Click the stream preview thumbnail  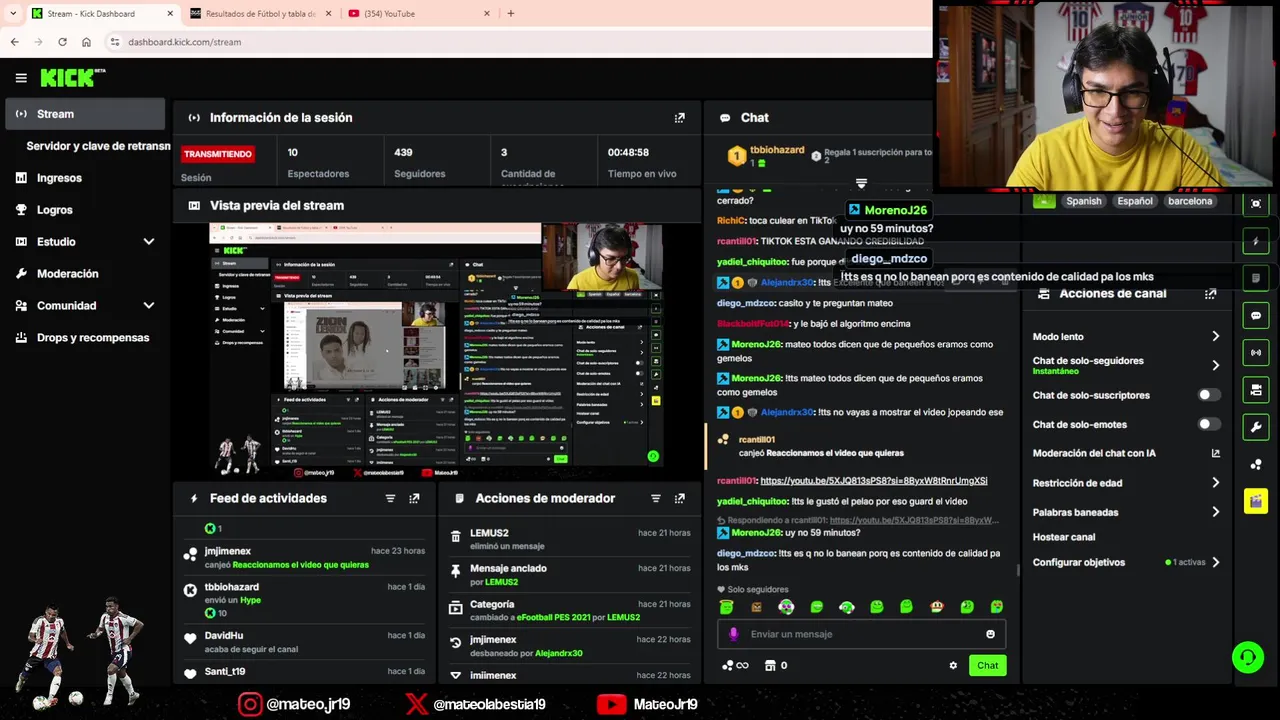437,350
